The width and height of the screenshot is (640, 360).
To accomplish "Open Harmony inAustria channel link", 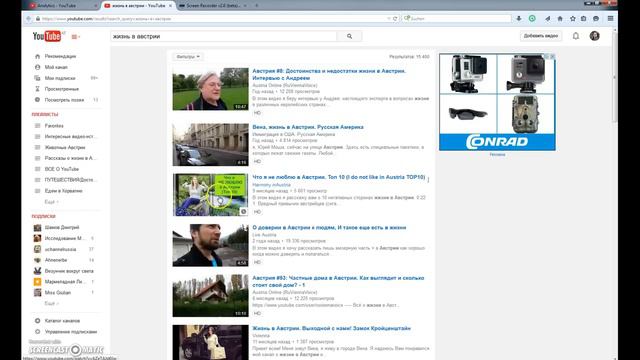I will (271, 185).
